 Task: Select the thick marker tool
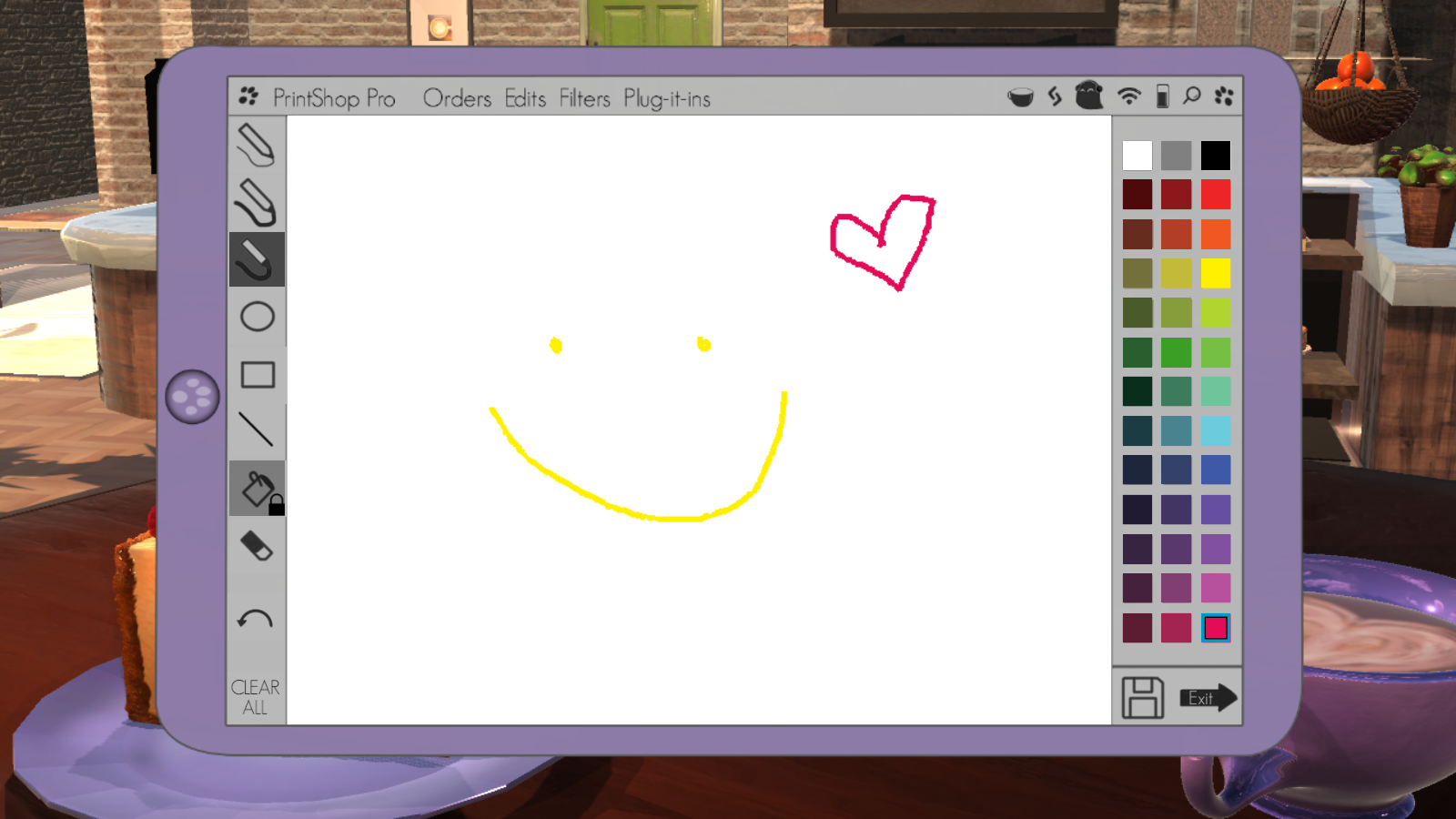(256, 259)
